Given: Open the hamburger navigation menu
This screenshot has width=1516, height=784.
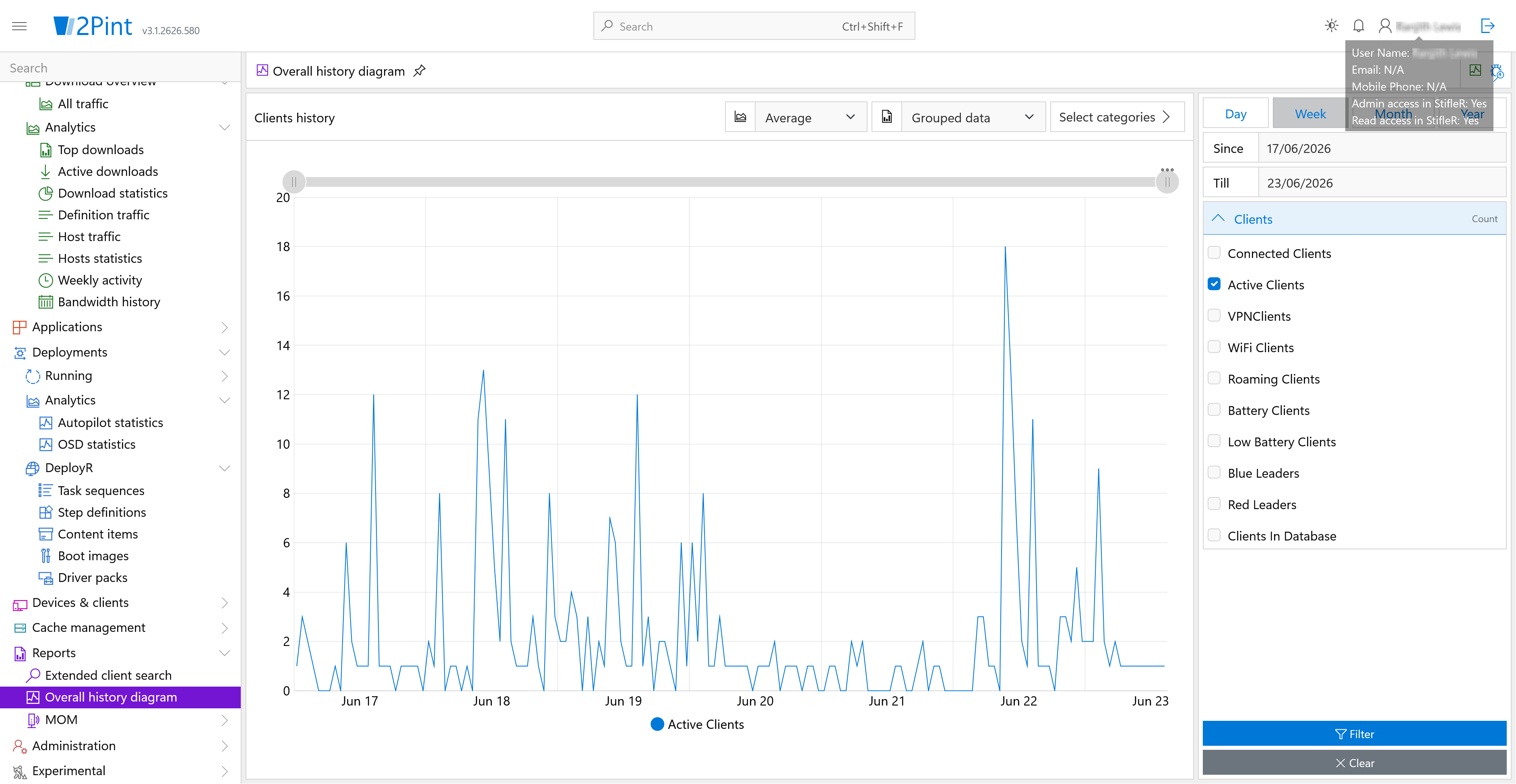Looking at the screenshot, I should pos(19,26).
